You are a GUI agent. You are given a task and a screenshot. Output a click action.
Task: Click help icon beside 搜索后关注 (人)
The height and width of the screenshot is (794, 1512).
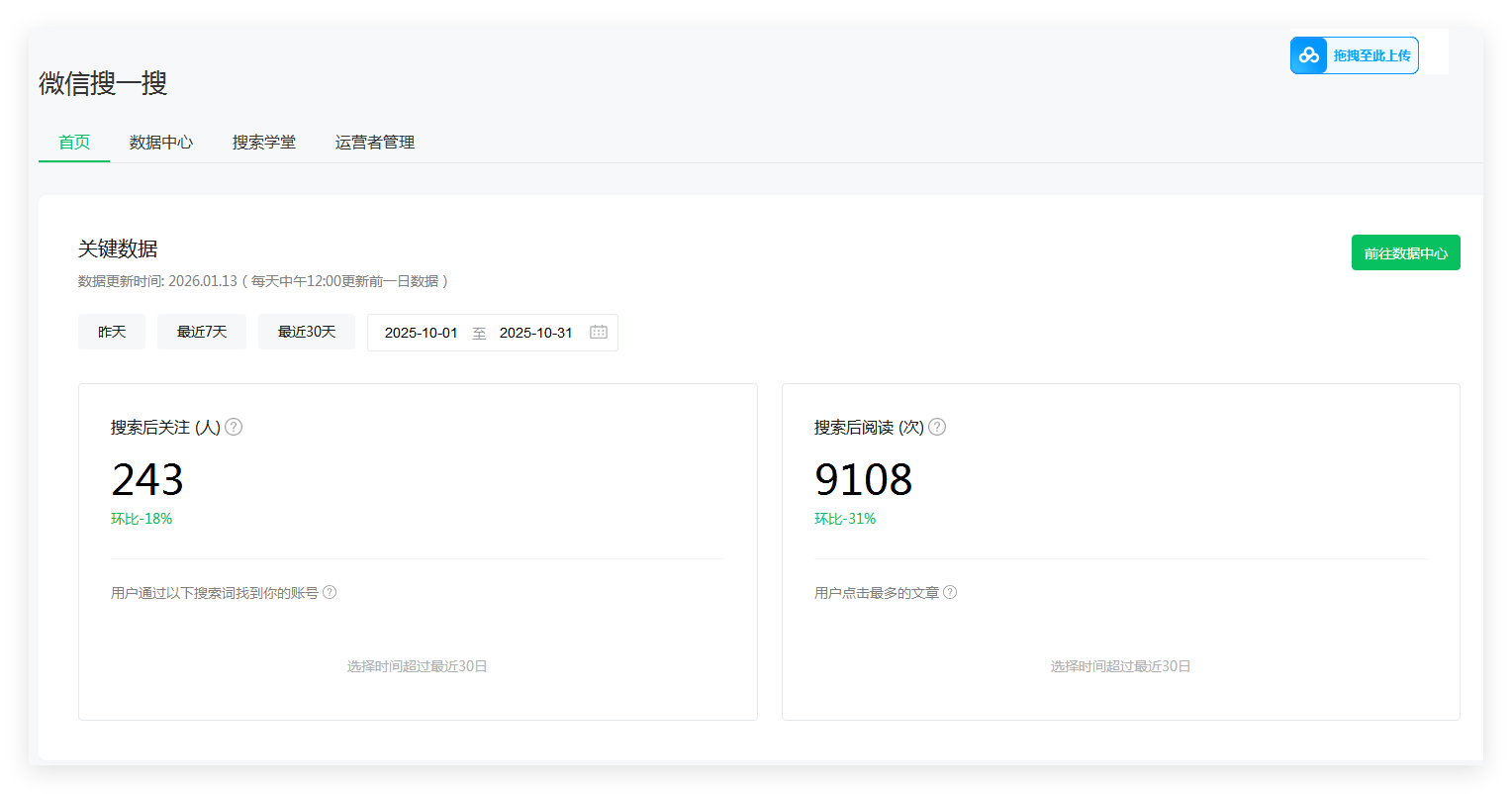click(234, 427)
